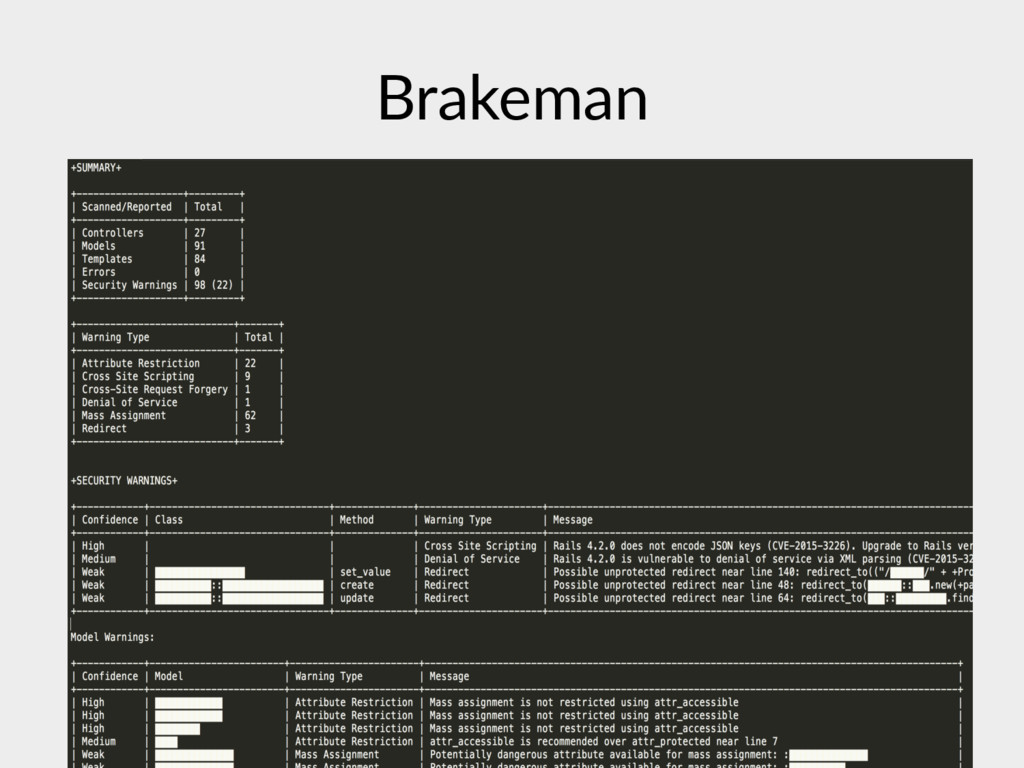Select the redirect near line 48 message

pyautogui.click(x=762, y=585)
